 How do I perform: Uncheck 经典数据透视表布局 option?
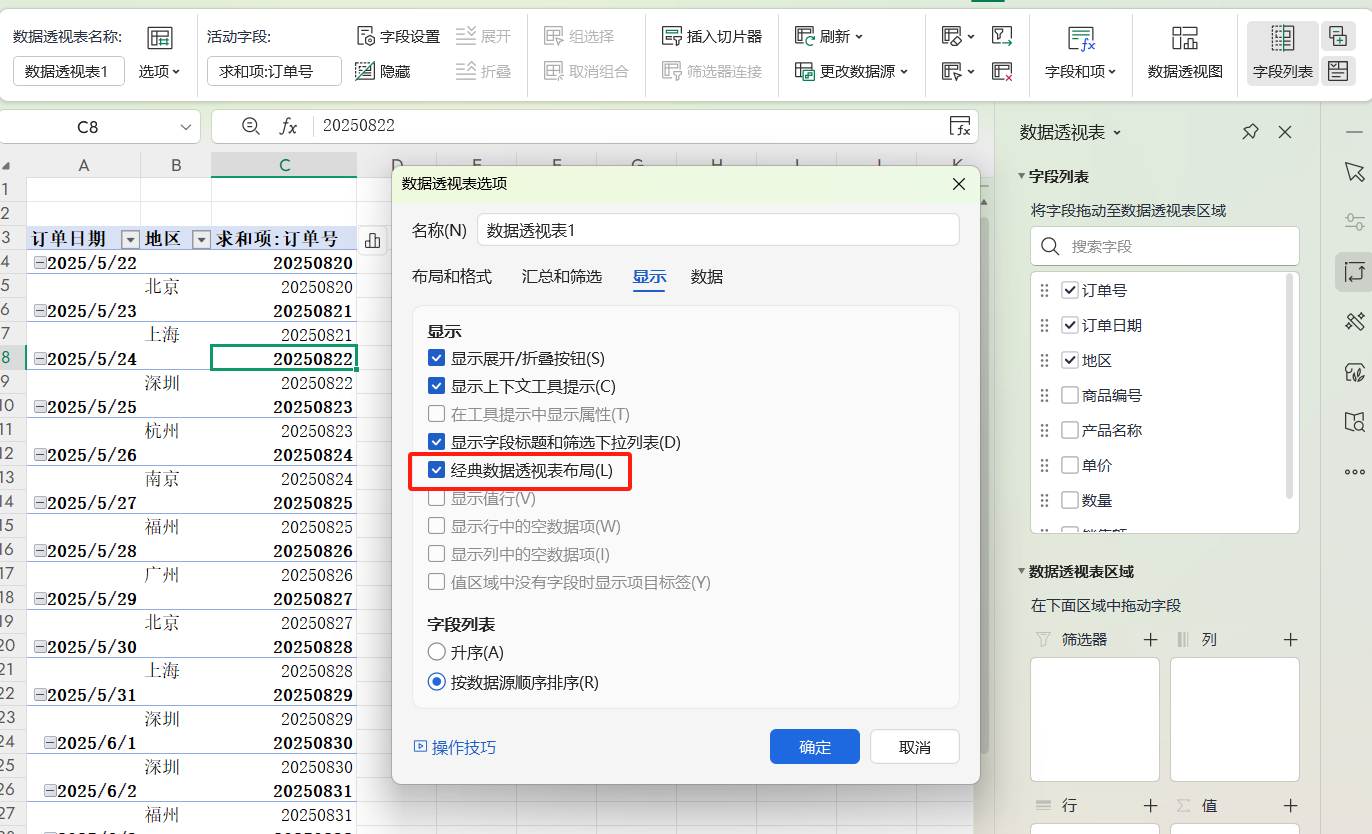436,470
